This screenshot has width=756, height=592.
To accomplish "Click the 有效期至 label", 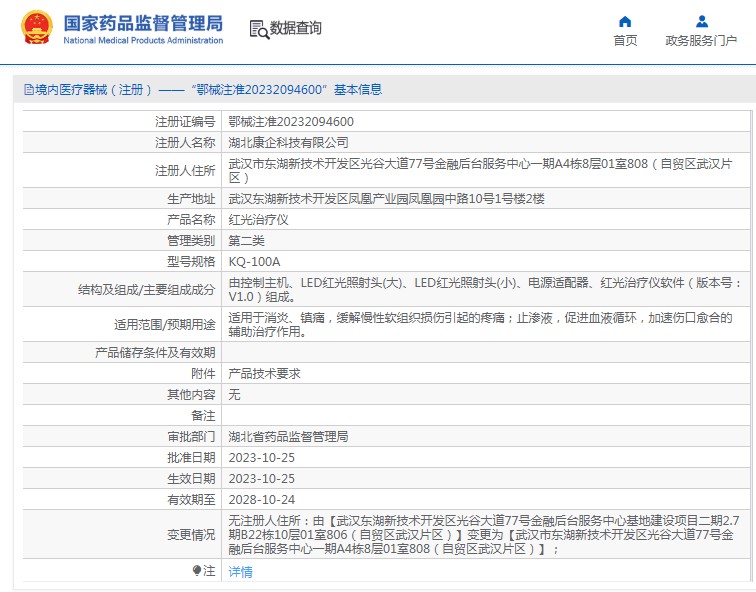I will click(191, 500).
